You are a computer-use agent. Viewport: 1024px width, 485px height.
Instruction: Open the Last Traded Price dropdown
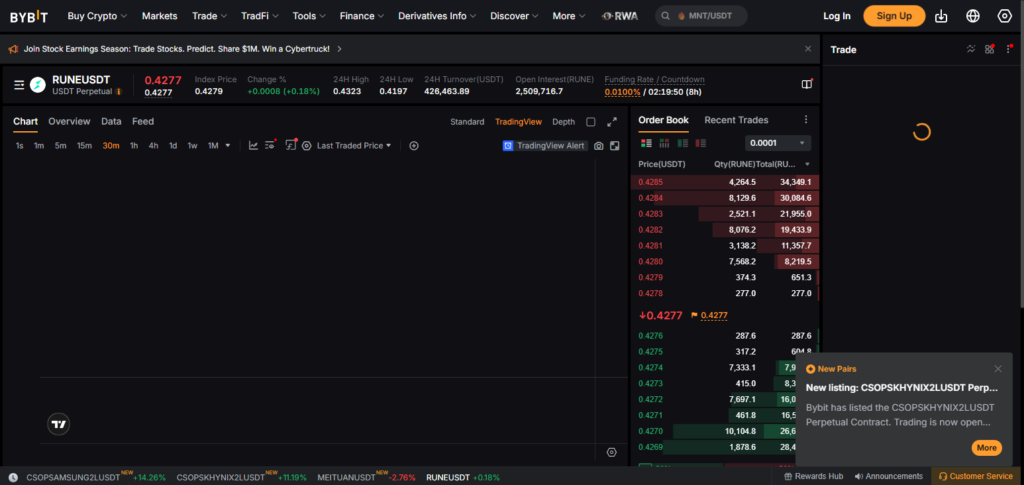coord(354,146)
